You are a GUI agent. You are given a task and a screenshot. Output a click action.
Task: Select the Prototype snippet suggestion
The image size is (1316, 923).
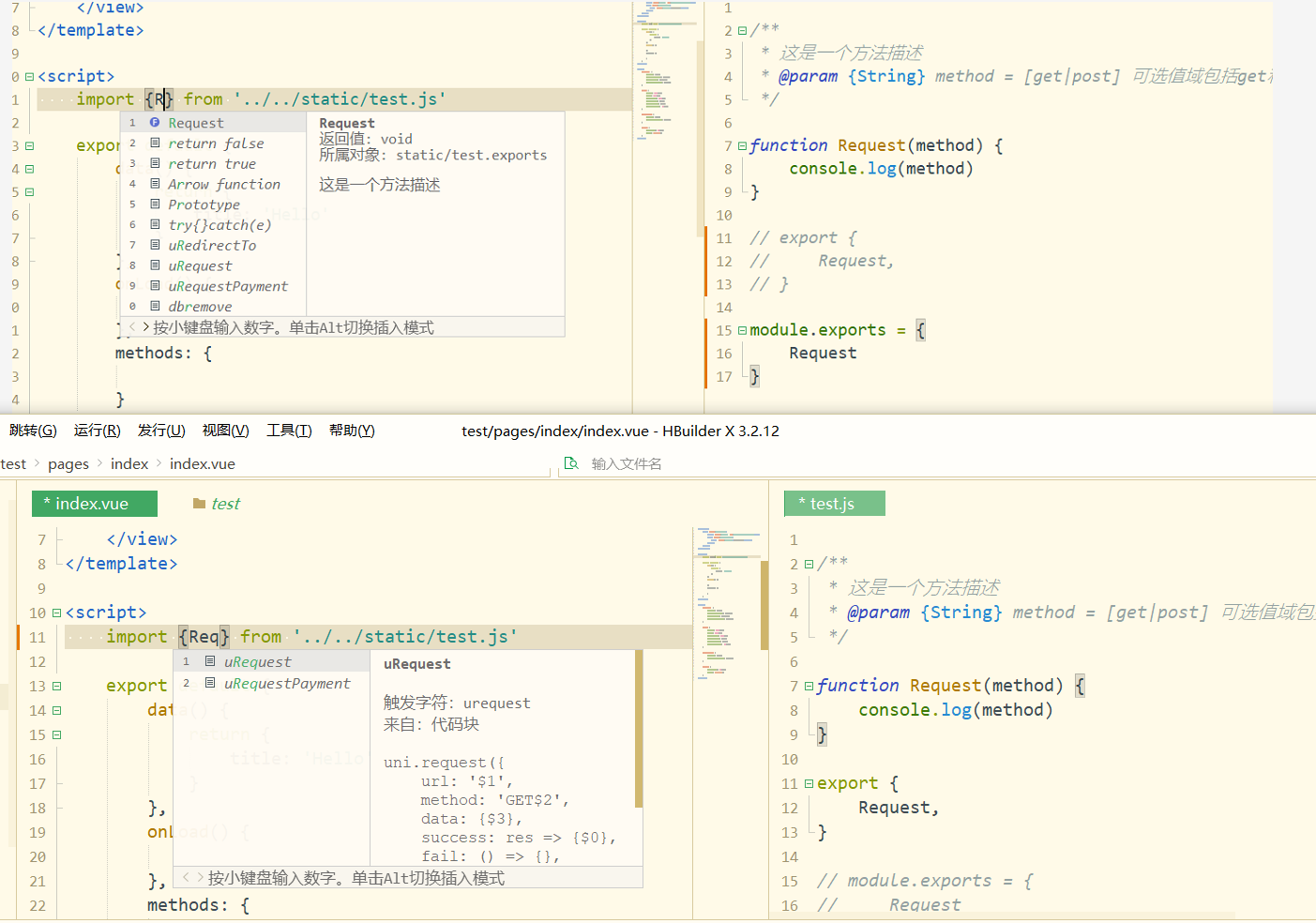point(204,204)
